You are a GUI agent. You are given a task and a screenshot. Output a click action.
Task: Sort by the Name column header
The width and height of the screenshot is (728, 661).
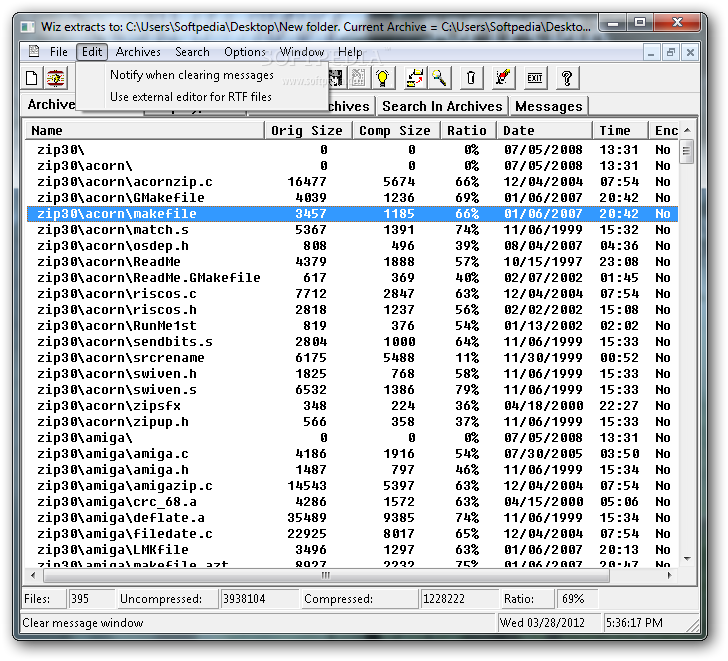[144, 130]
